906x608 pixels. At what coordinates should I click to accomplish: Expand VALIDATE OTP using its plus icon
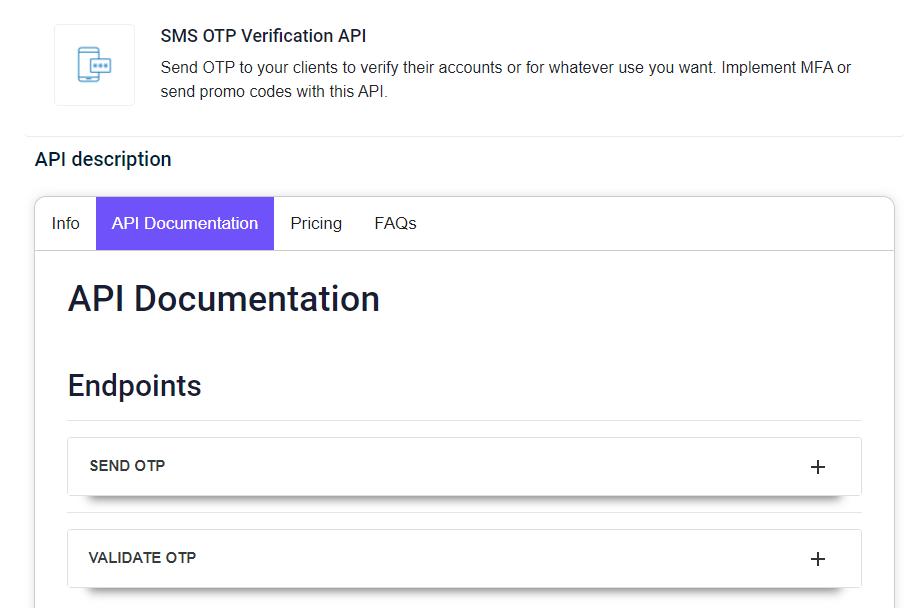(817, 559)
